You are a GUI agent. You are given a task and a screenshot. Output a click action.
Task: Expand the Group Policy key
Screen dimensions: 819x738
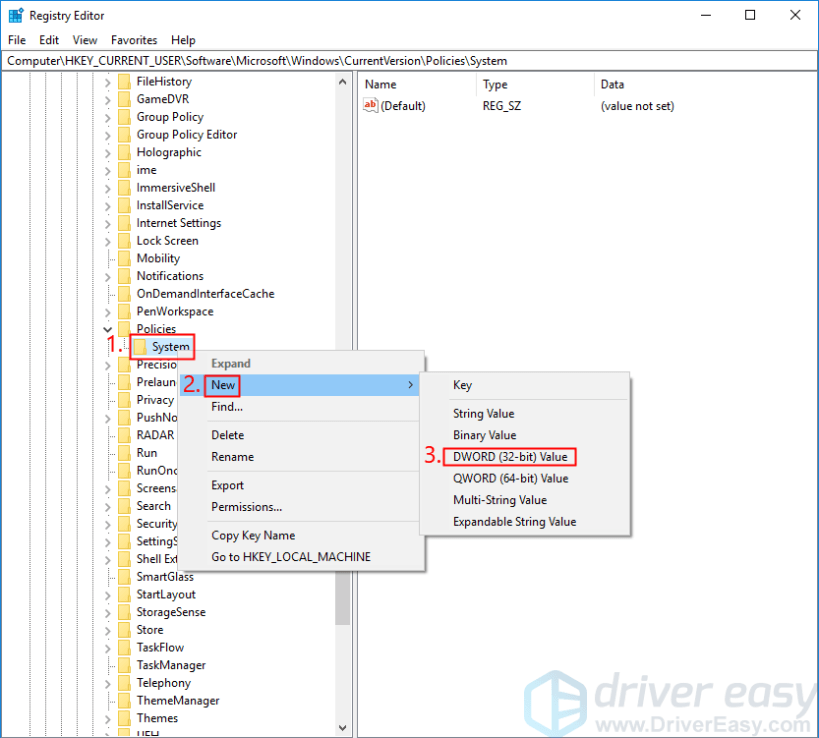(108, 116)
